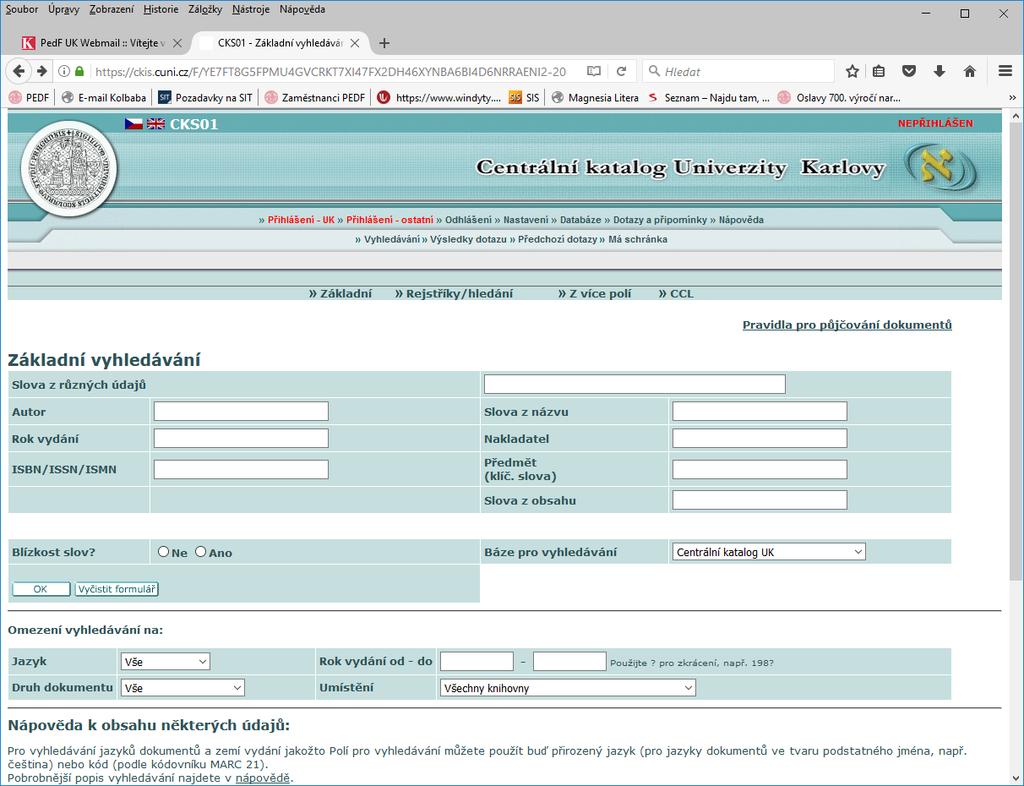This screenshot has width=1024, height=786.
Task: Open Jazyk dropdown
Action: [x=165, y=661]
